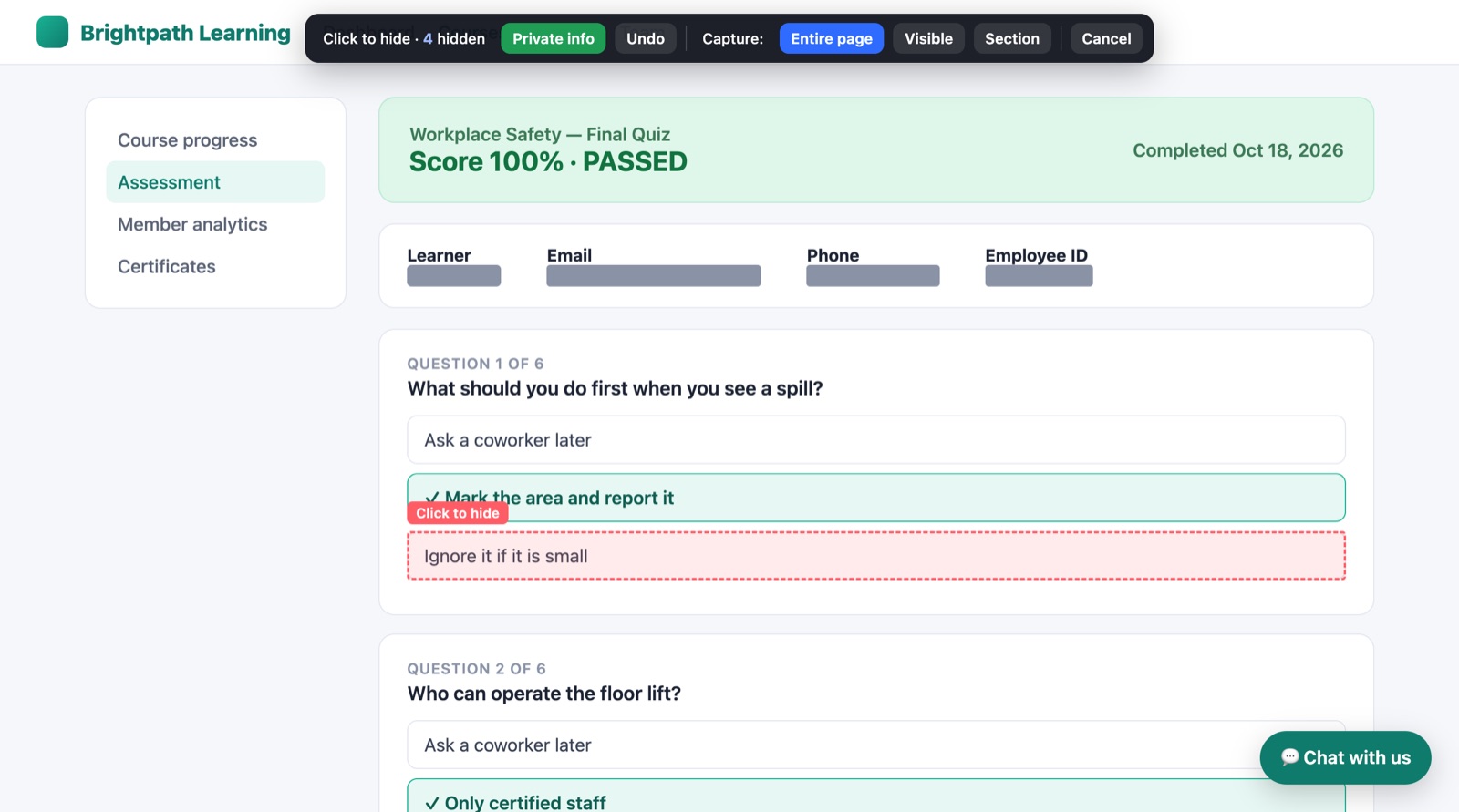This screenshot has height=812, width=1459.
Task: Click the "Email" field label
Action: (569, 255)
